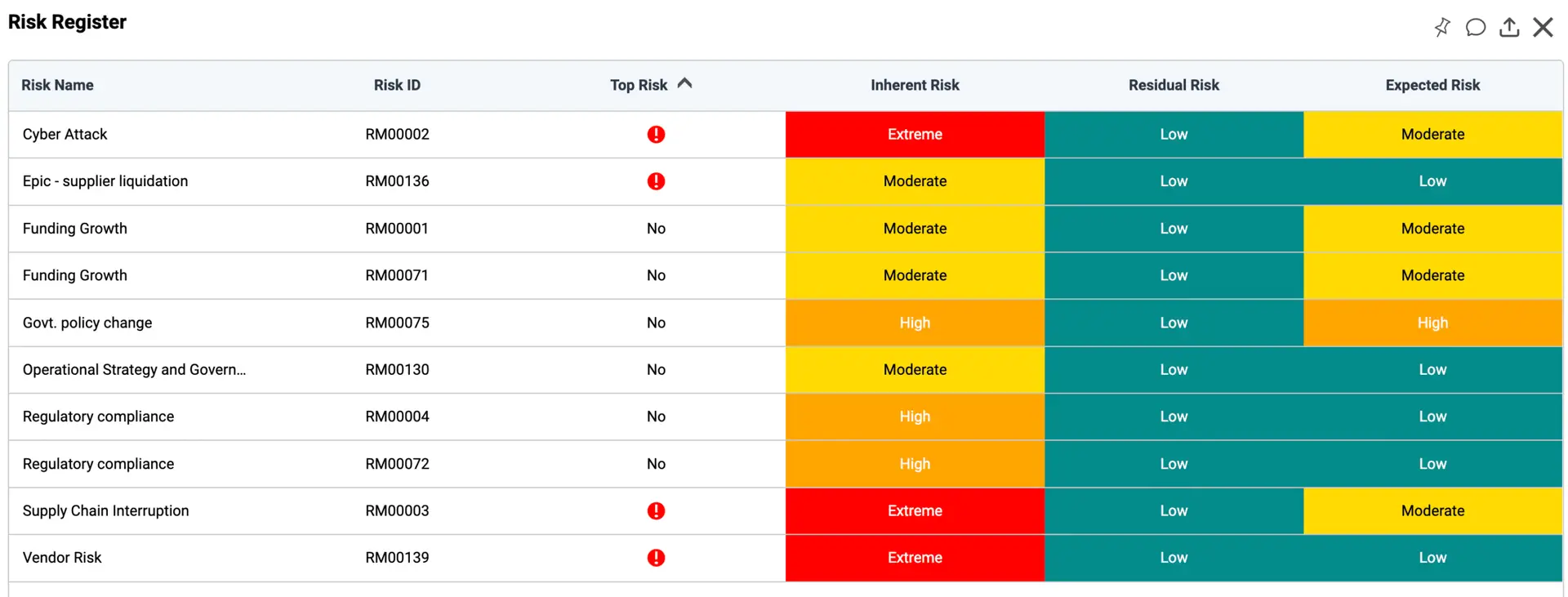
Task: Click Moderate expected risk for Supply Chain Interruption
Action: coord(1432,511)
